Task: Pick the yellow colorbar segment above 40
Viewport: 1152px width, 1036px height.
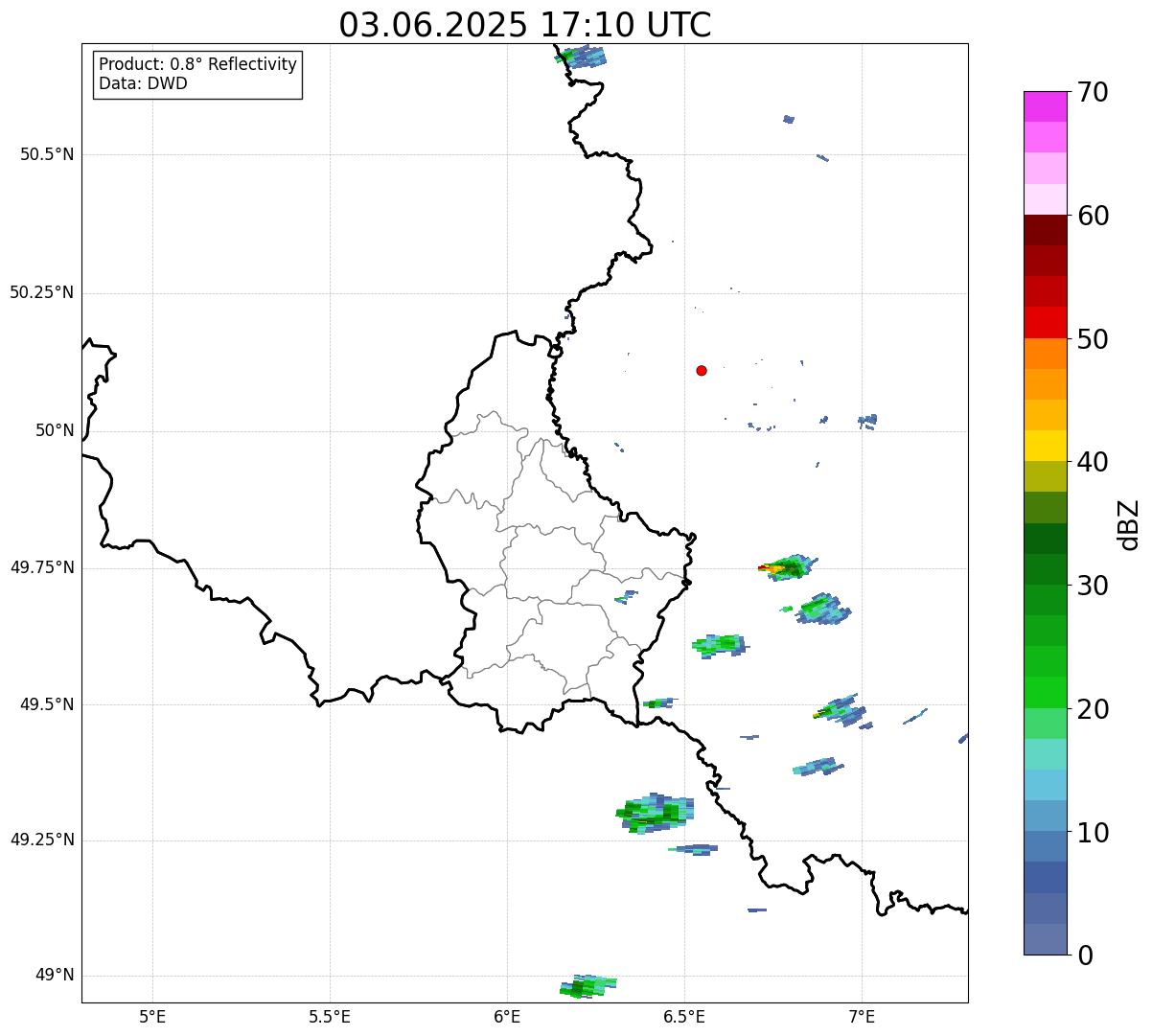Action: point(1045,446)
